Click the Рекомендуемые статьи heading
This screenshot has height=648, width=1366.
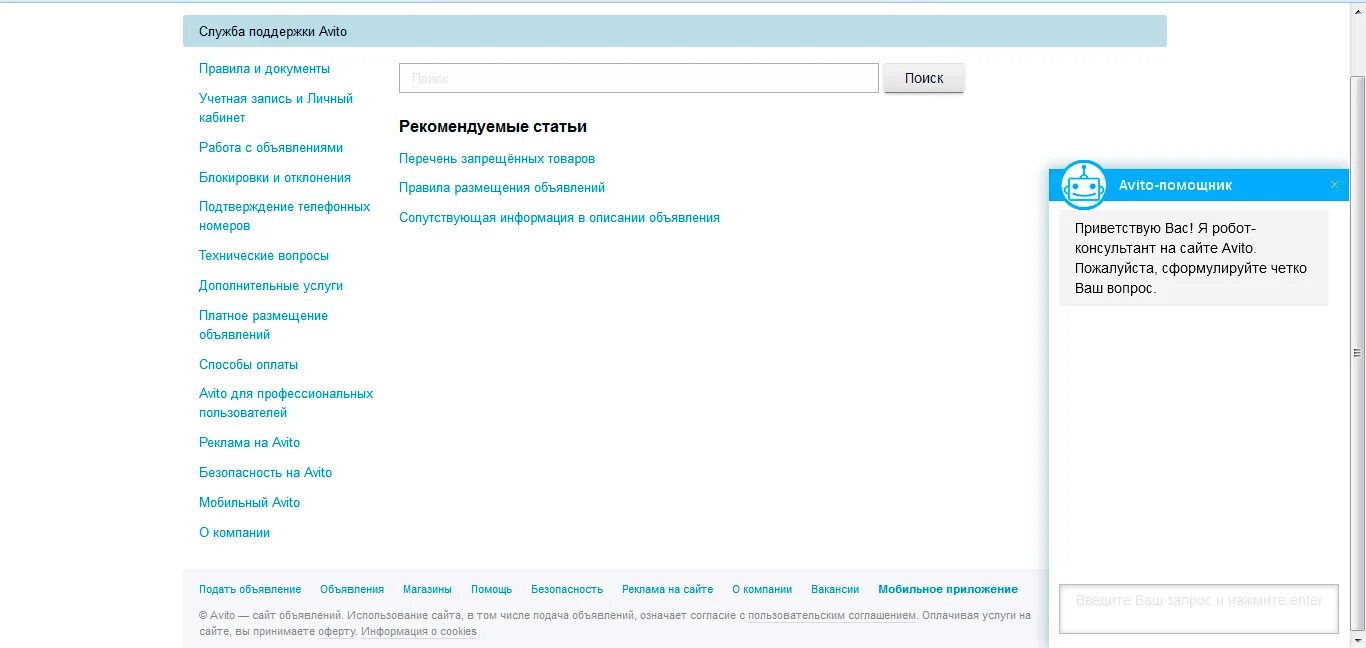click(493, 127)
